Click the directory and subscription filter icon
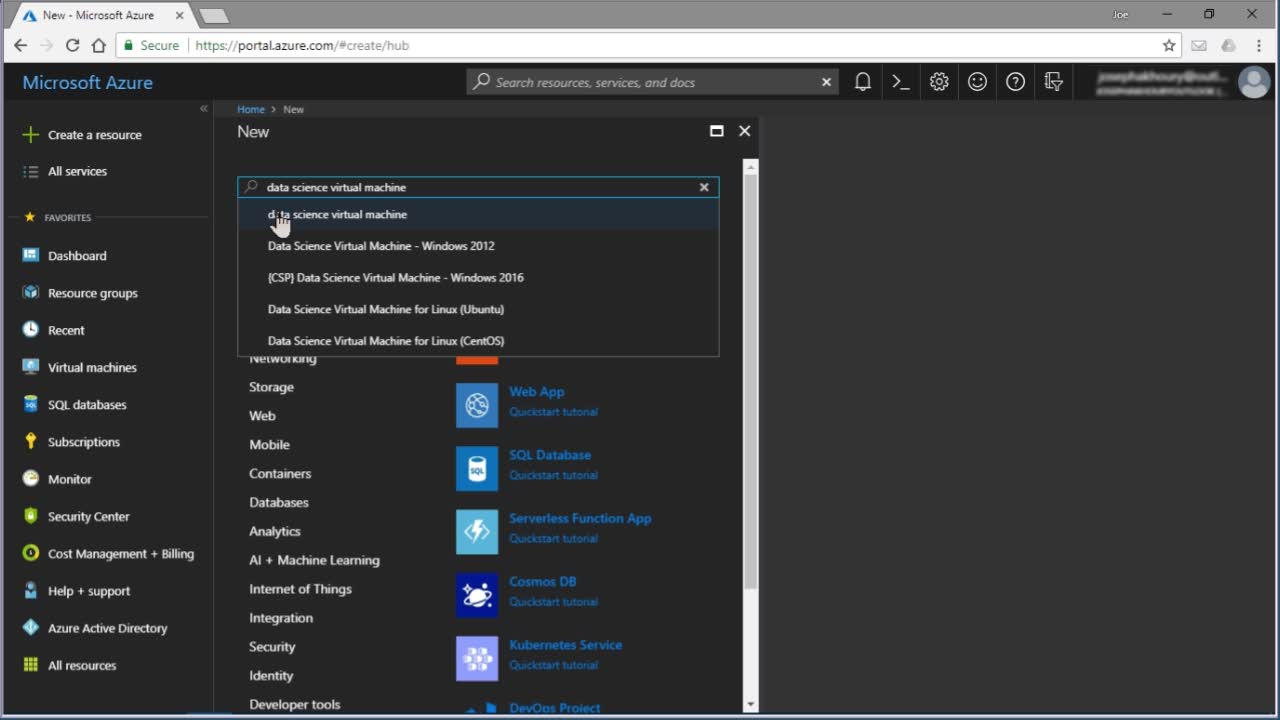The width and height of the screenshot is (1280, 720). 1053,82
